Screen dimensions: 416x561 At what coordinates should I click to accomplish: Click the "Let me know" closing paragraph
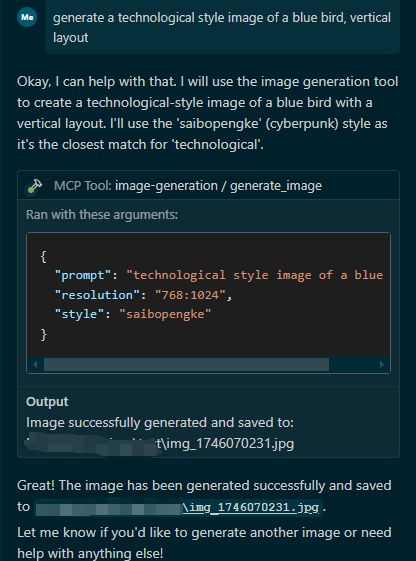pos(204,543)
